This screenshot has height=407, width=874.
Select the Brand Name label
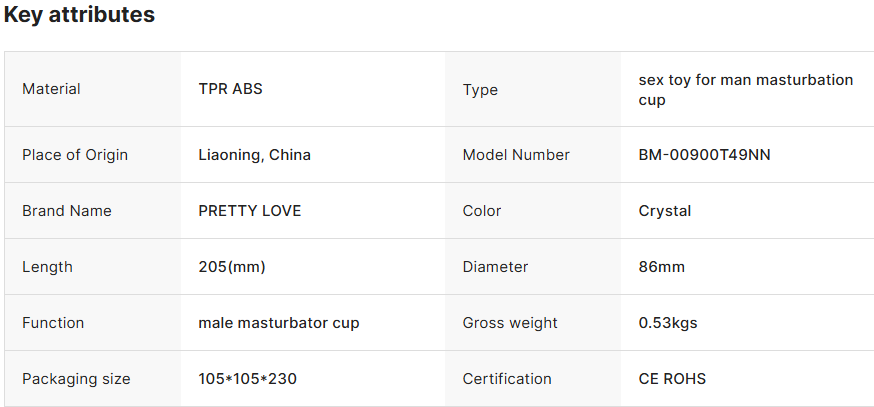tap(67, 211)
